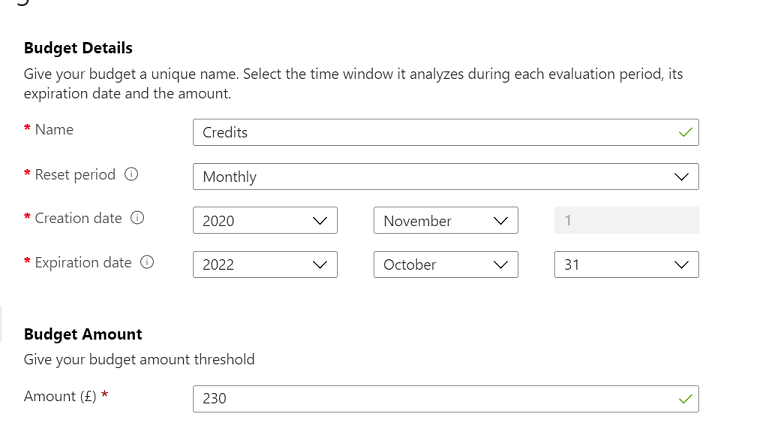Click the green checkmark in Amount field
The width and height of the screenshot is (757, 426).
tap(685, 399)
